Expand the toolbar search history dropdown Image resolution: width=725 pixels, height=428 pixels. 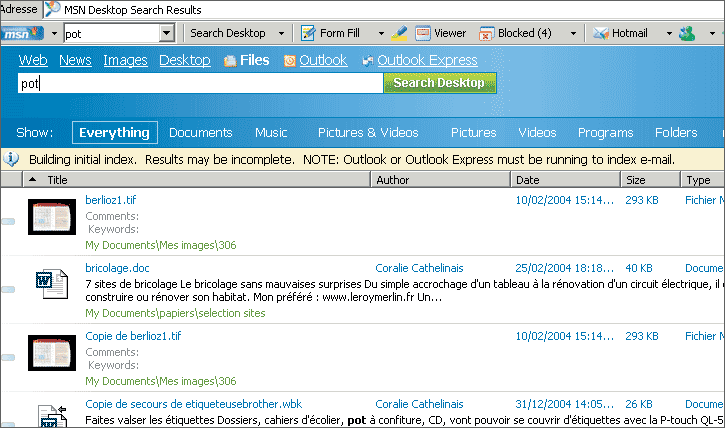166,33
